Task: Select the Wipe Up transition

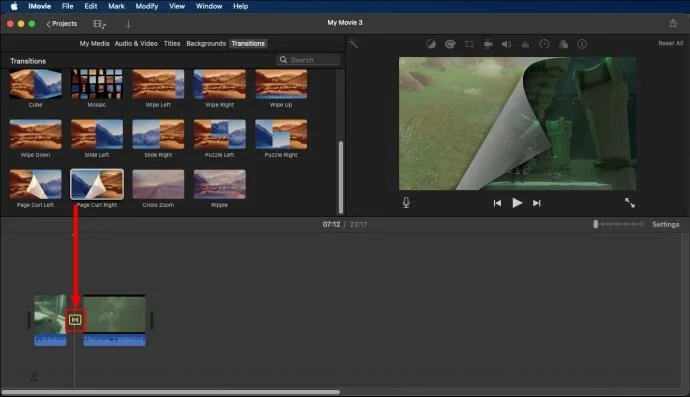Action: [x=281, y=84]
